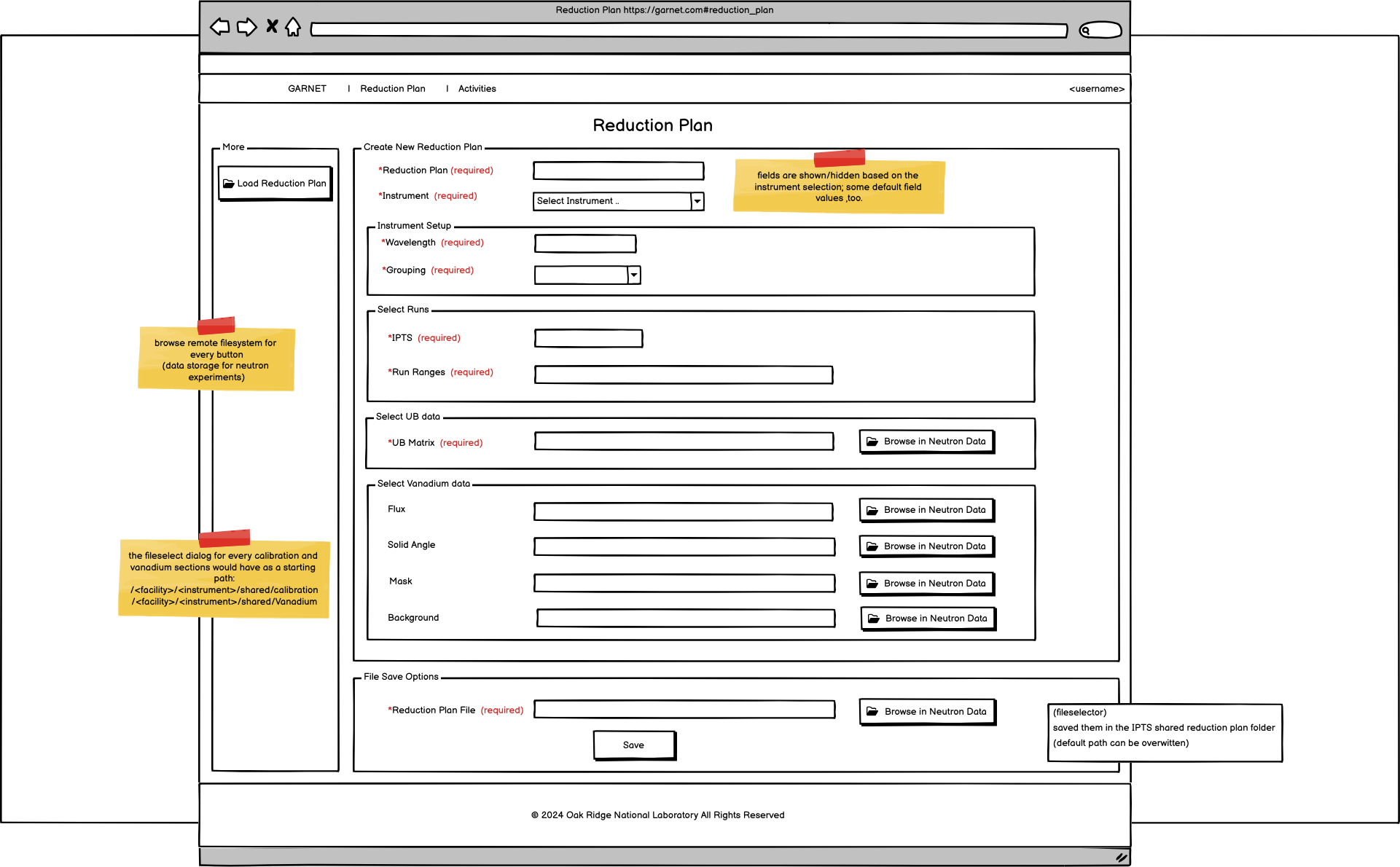Click the browser forward arrow icon

click(248, 26)
